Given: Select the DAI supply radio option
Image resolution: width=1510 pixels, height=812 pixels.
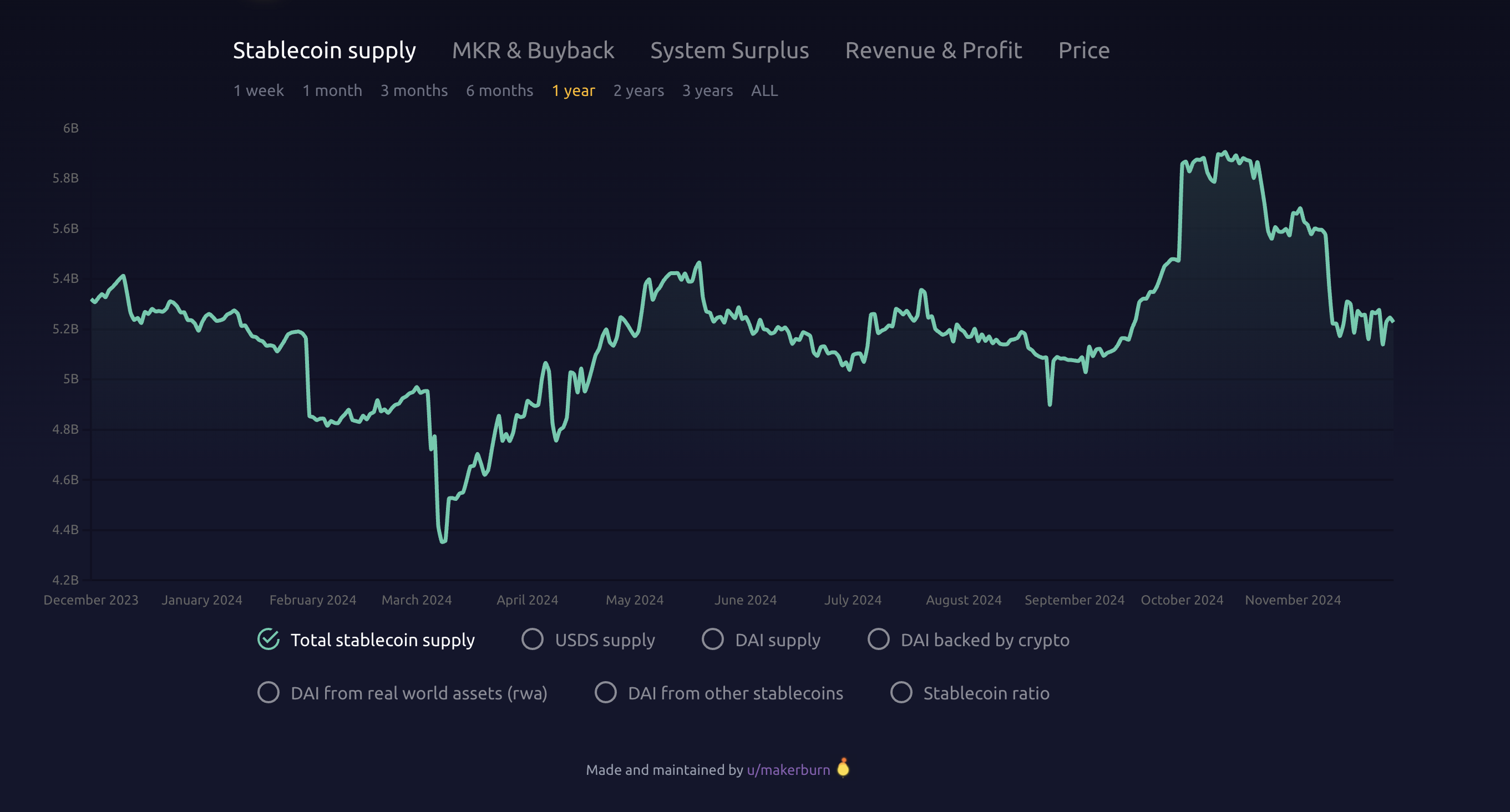Looking at the screenshot, I should click(712, 639).
